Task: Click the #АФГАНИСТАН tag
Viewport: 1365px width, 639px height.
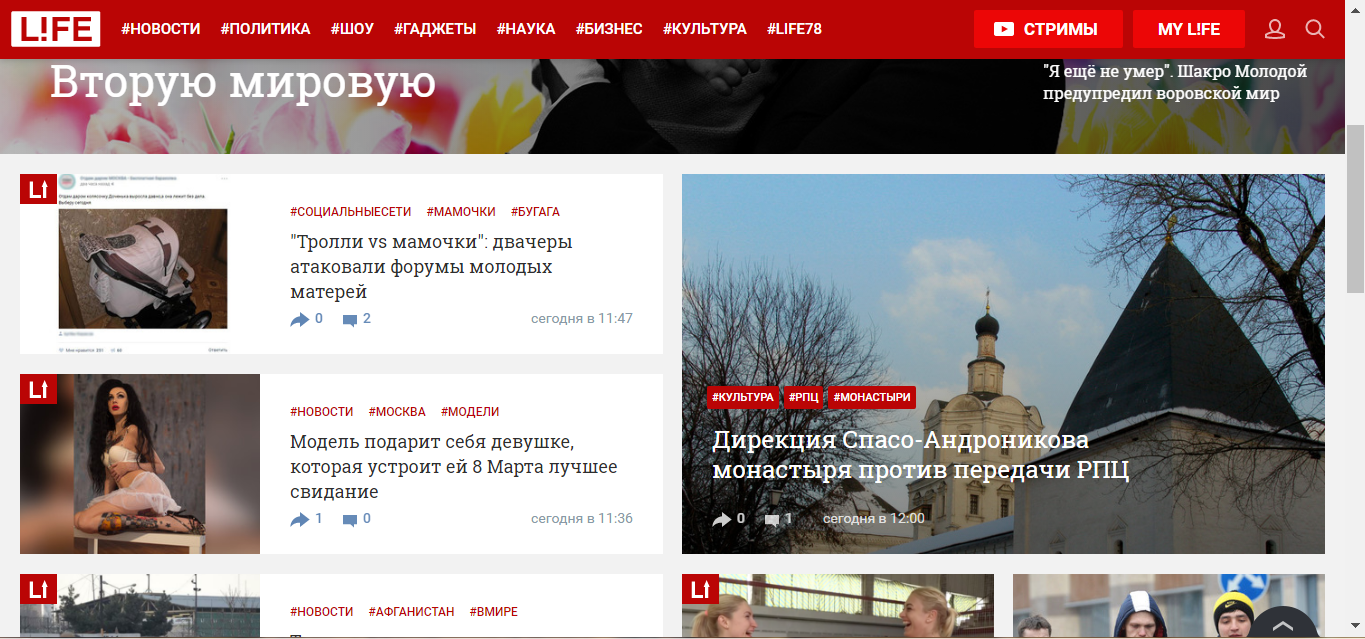Action: pos(411,612)
